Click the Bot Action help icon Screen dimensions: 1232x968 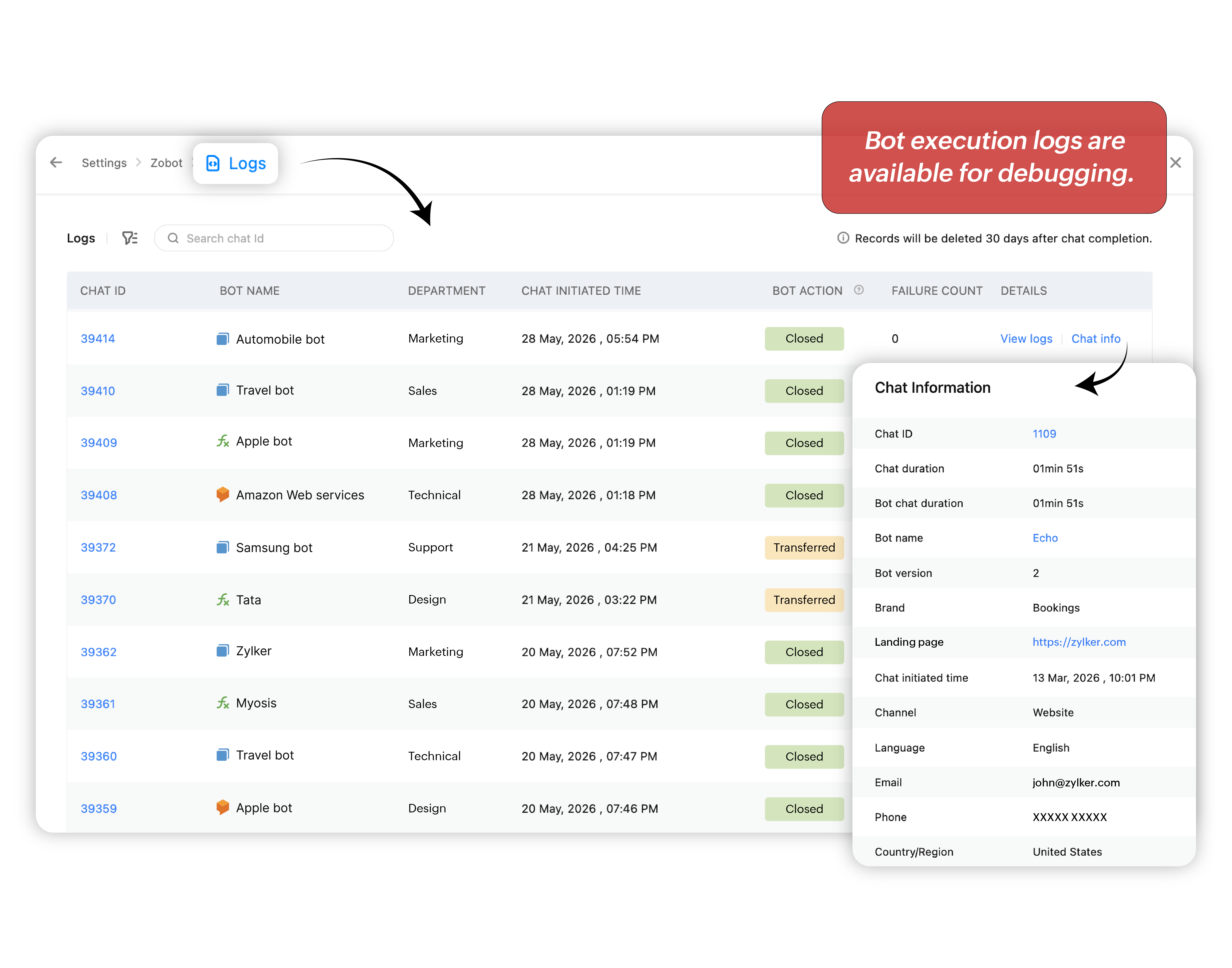tap(859, 290)
